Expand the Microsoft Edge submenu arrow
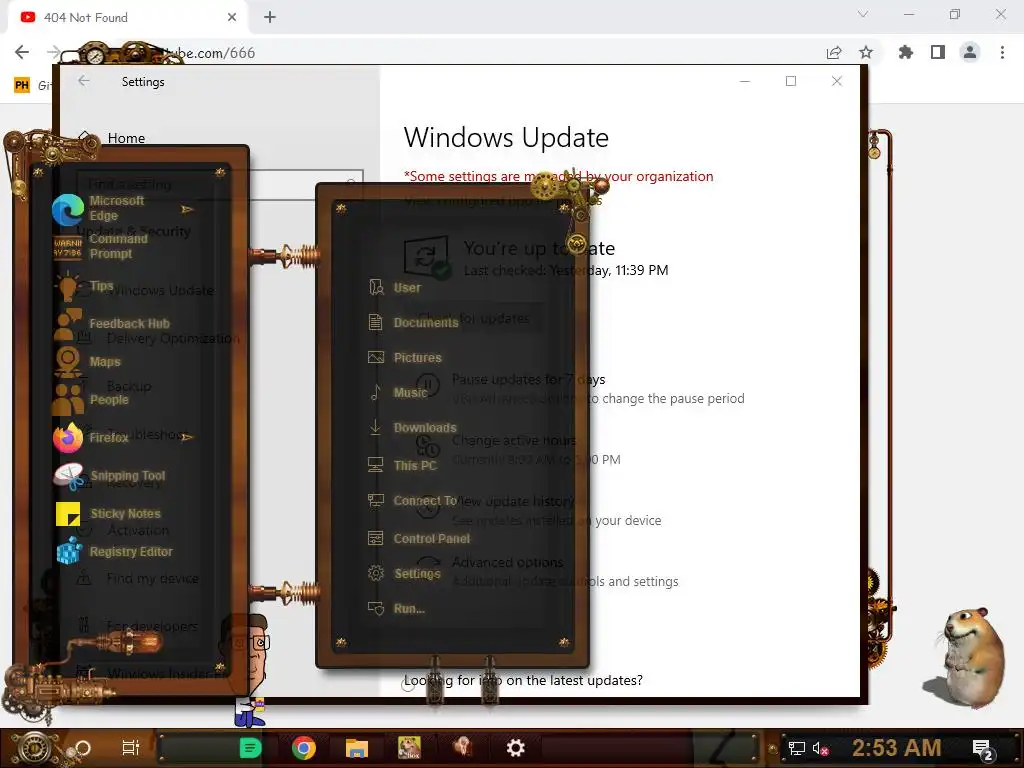The width and height of the screenshot is (1024, 768). (187, 210)
